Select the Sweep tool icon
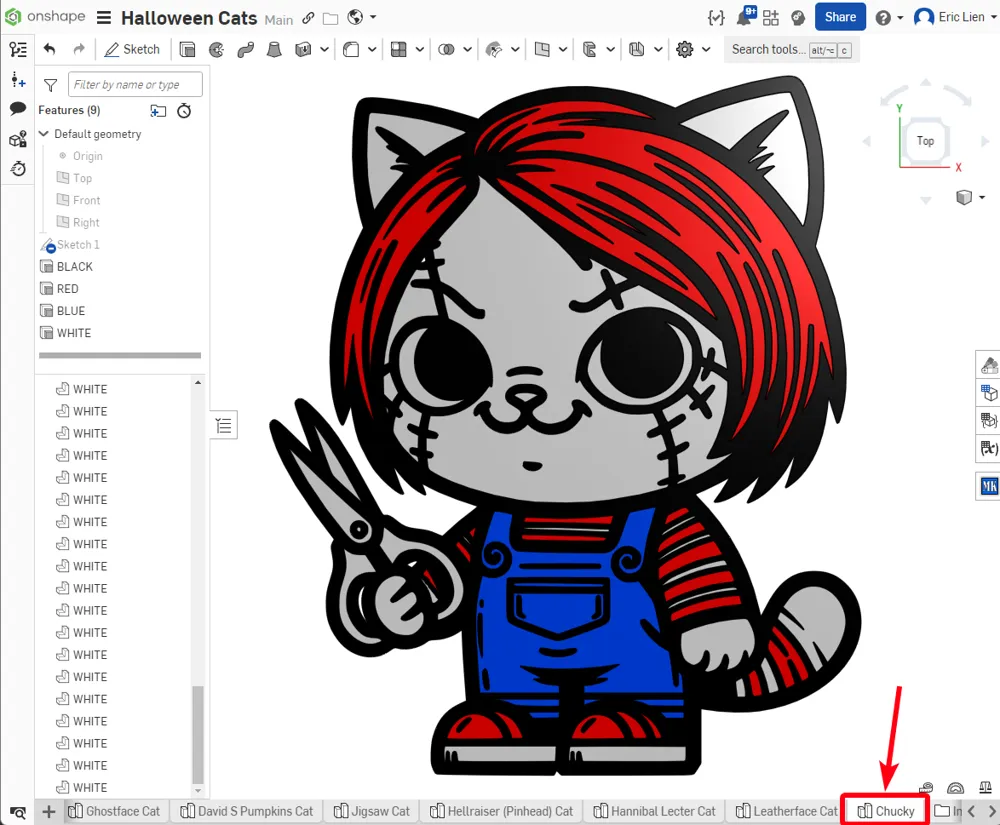This screenshot has width=1000, height=825. pos(246,50)
